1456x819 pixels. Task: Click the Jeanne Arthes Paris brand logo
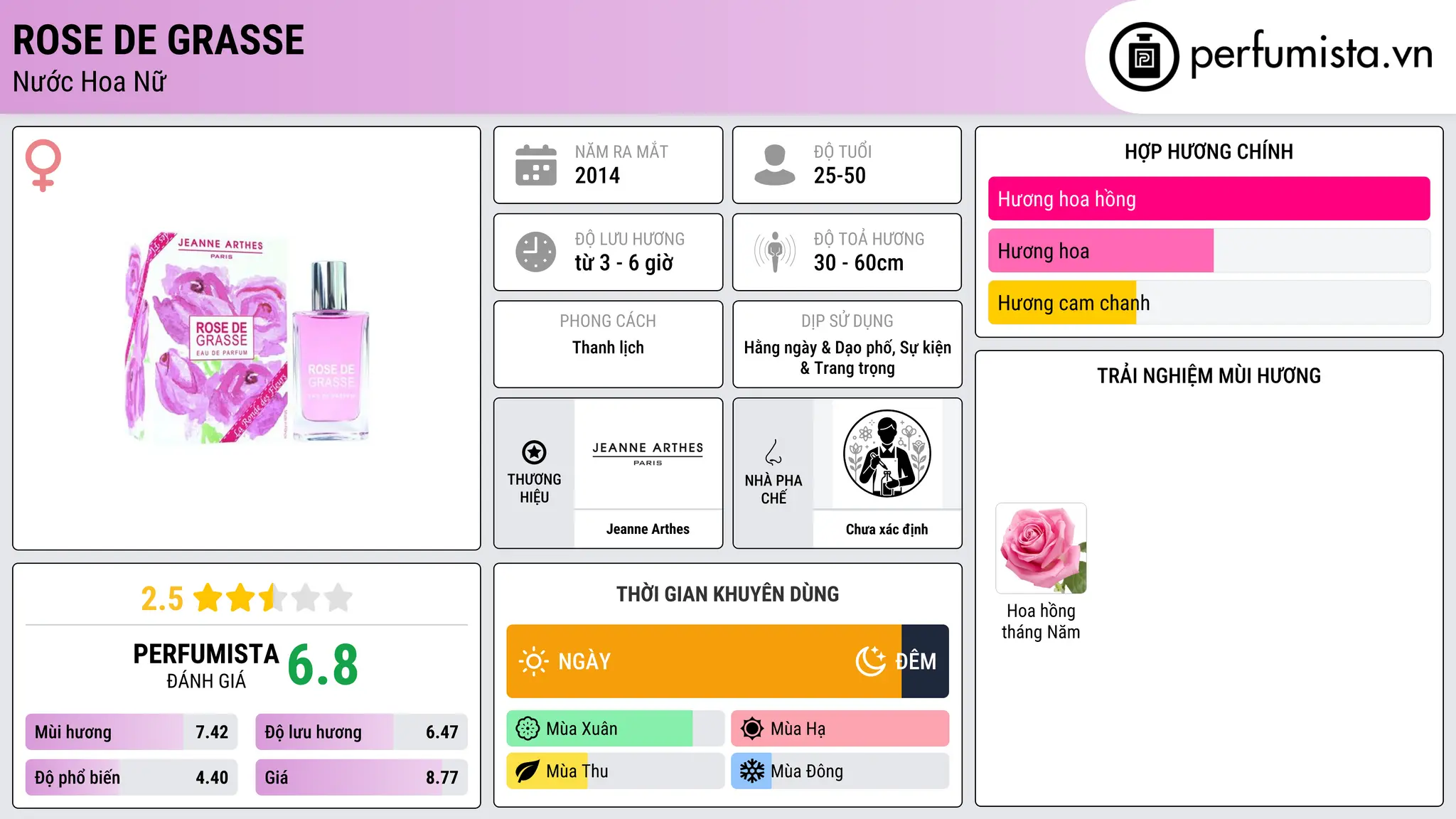[x=648, y=453]
